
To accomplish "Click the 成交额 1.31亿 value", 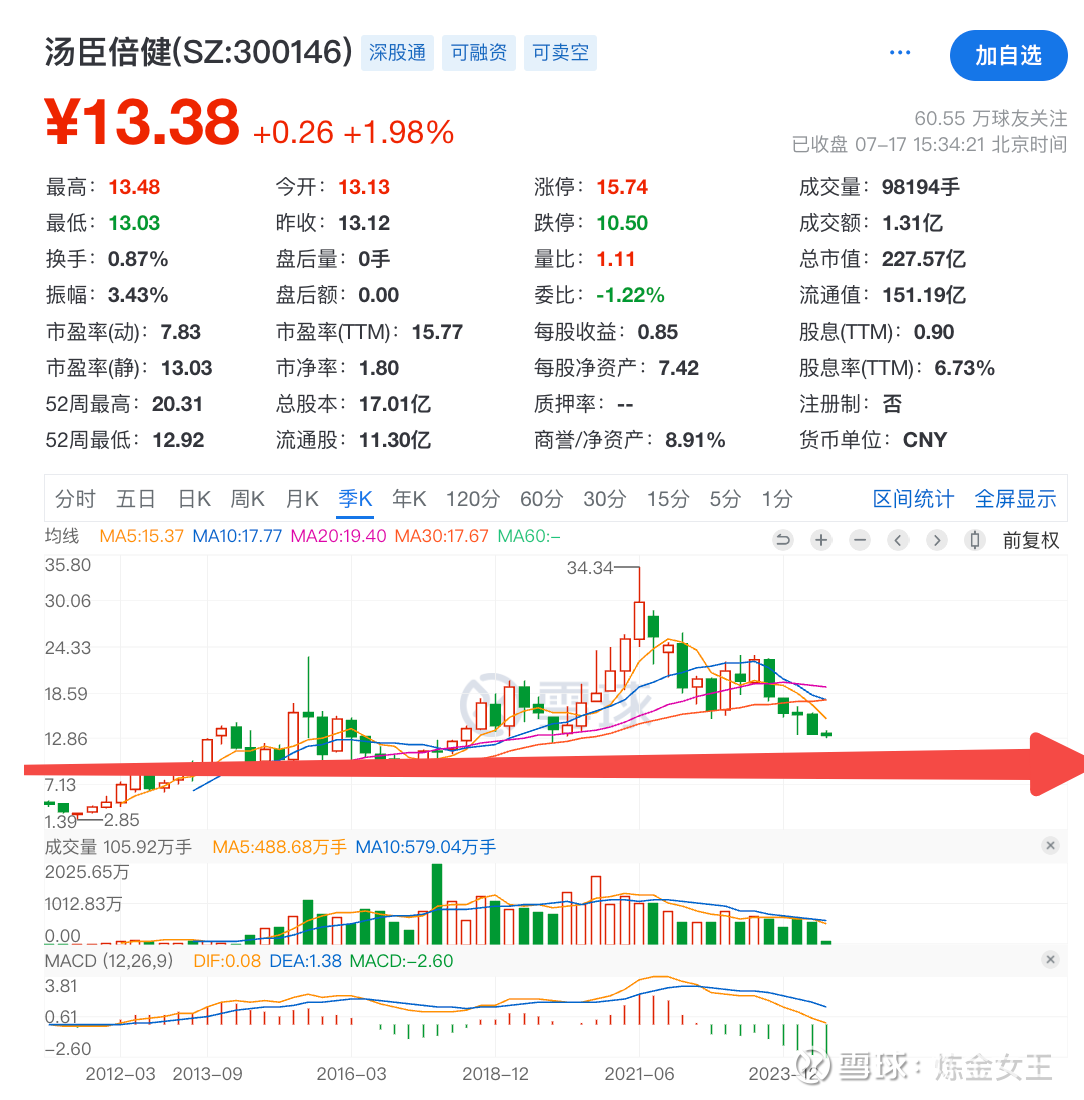I will (912, 223).
